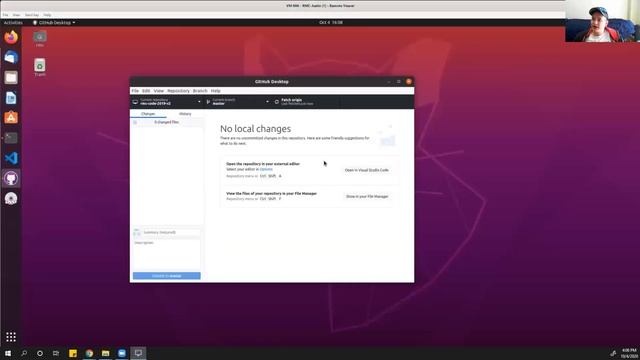Open the disc drive icon in the dock

[11, 198]
